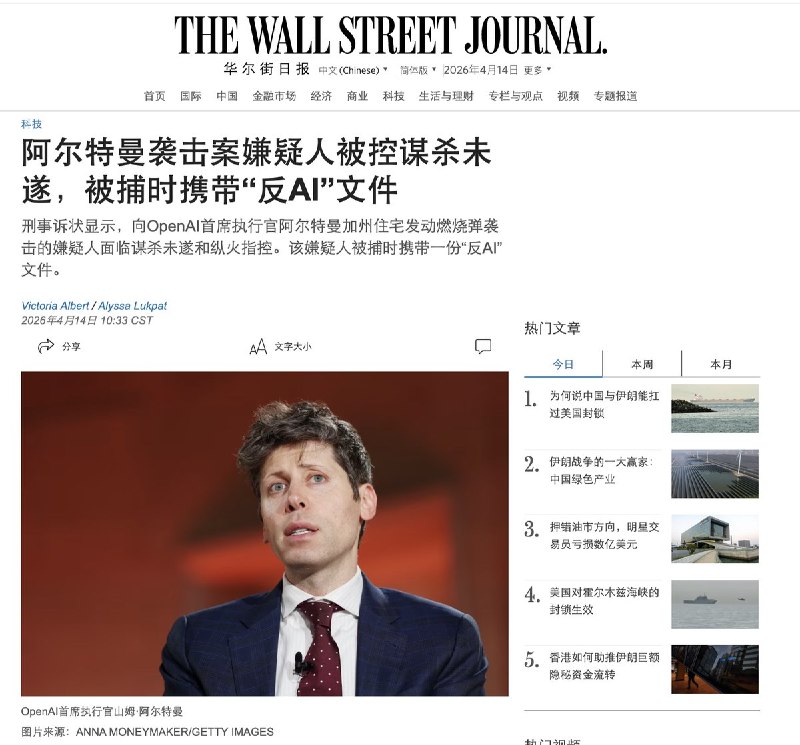Open author Alyssa Lukpat's page
The width and height of the screenshot is (800, 745).
(x=132, y=306)
